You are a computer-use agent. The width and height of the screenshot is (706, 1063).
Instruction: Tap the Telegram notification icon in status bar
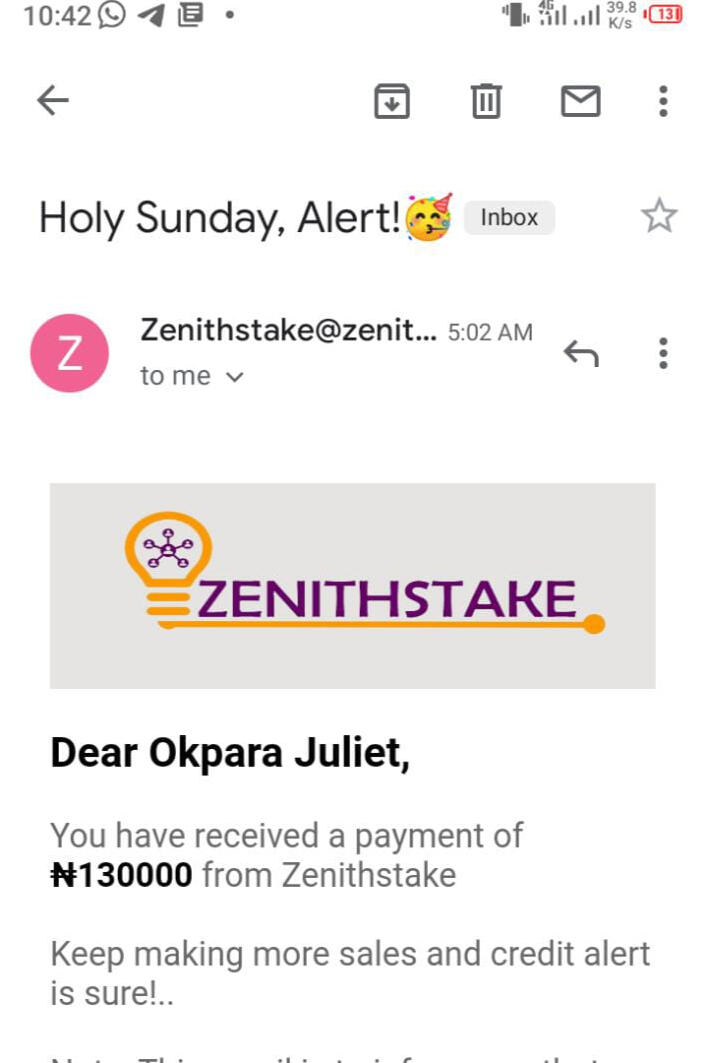tap(150, 15)
